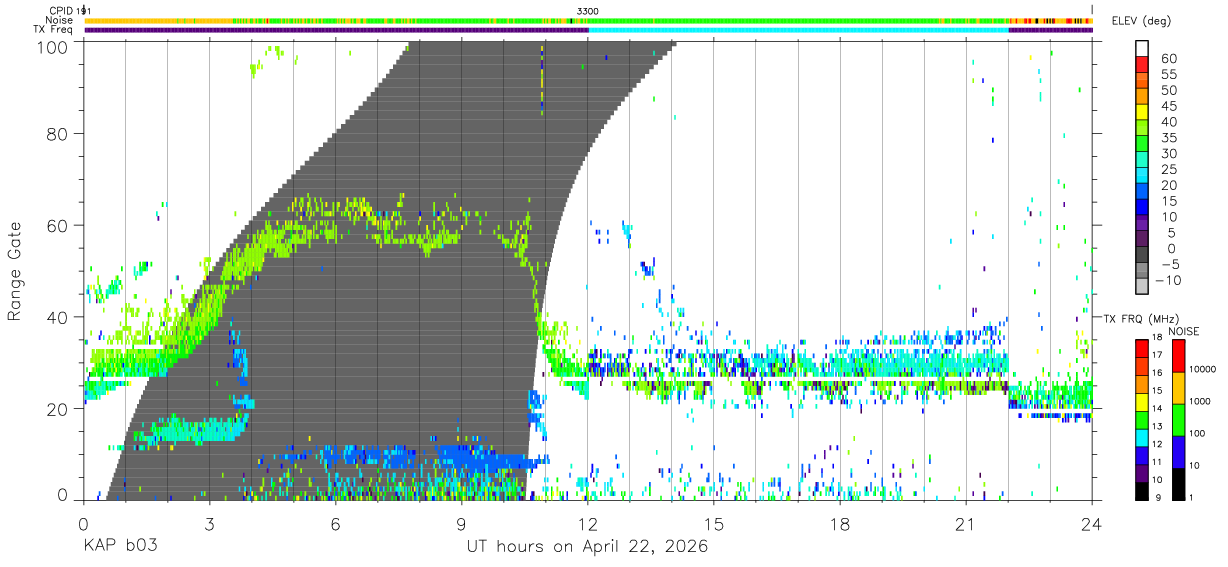The width and height of the screenshot is (1228, 567).
Task: Click the '12' tick label on UT hours axis
Action: [x=588, y=524]
